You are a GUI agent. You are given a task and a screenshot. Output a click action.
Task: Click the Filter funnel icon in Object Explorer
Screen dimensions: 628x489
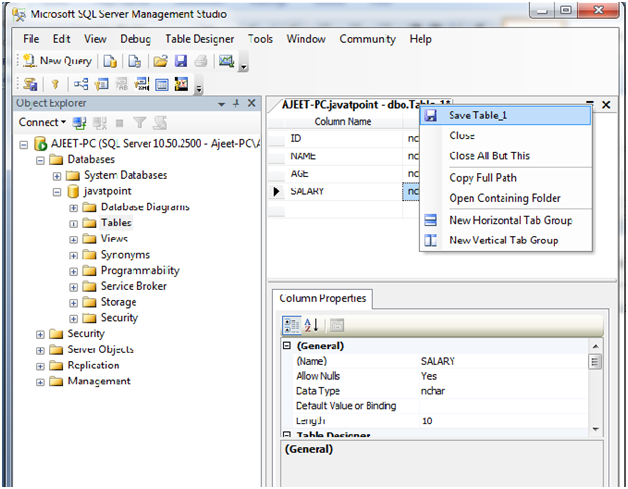(139, 123)
